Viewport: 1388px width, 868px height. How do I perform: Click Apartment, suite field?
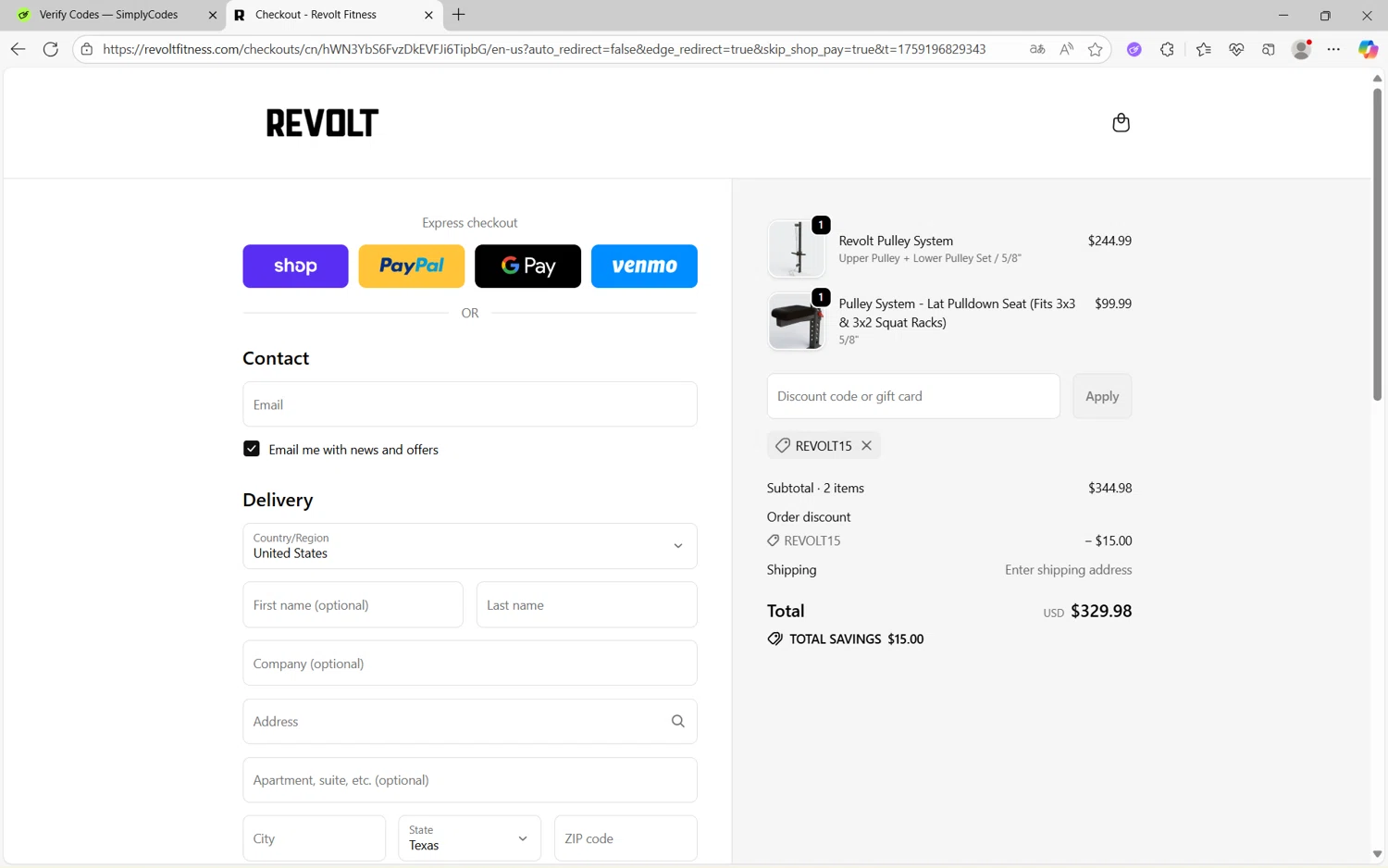coord(470,780)
